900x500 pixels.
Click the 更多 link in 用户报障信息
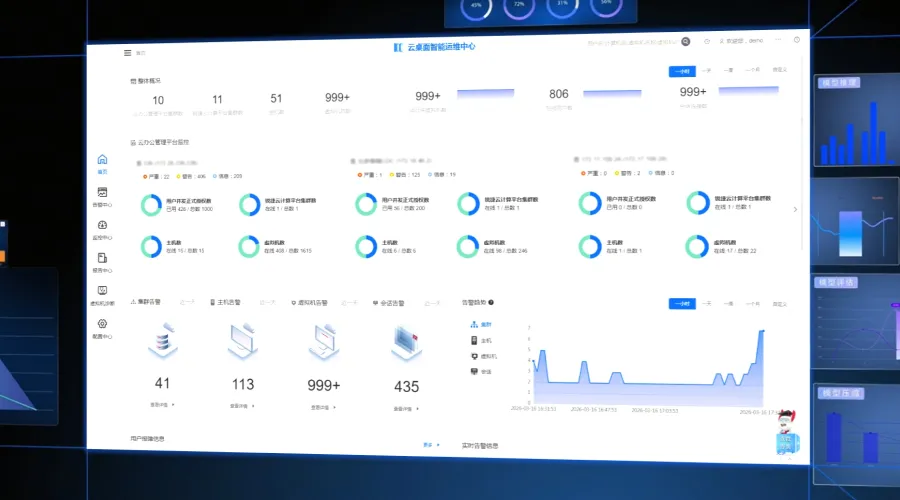click(430, 444)
